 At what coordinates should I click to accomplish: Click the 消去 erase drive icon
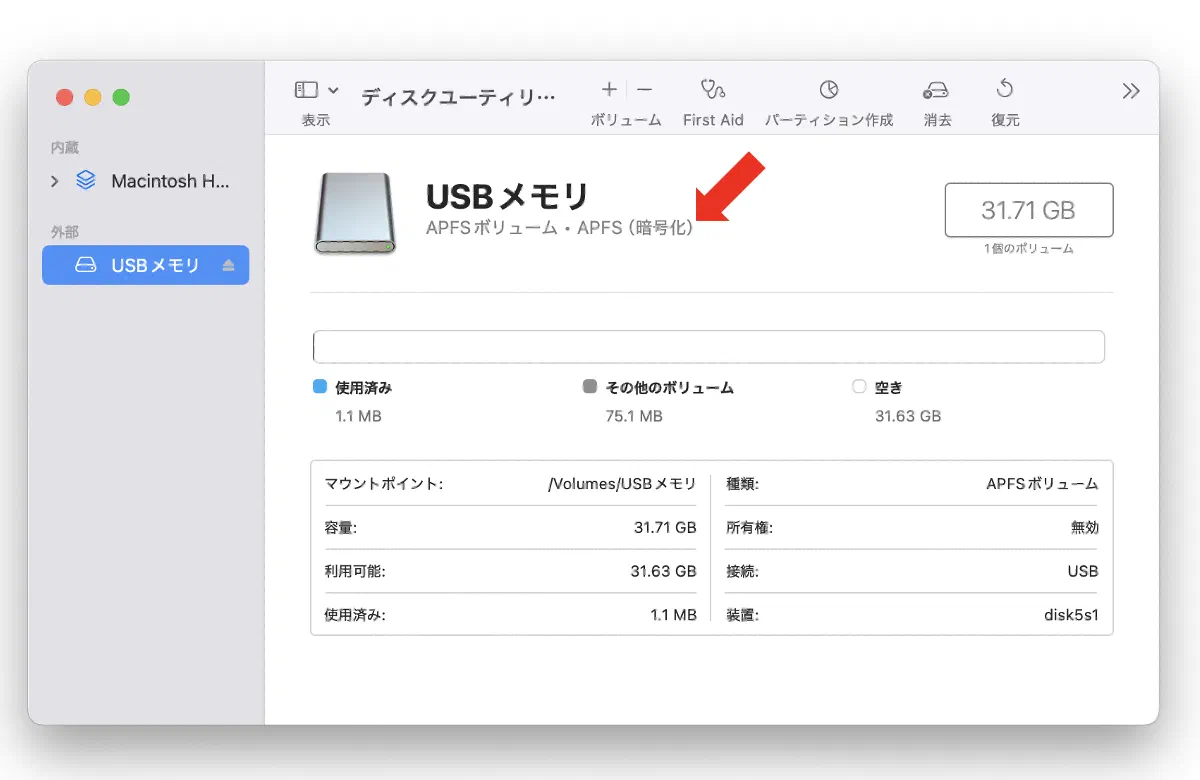tap(936, 90)
